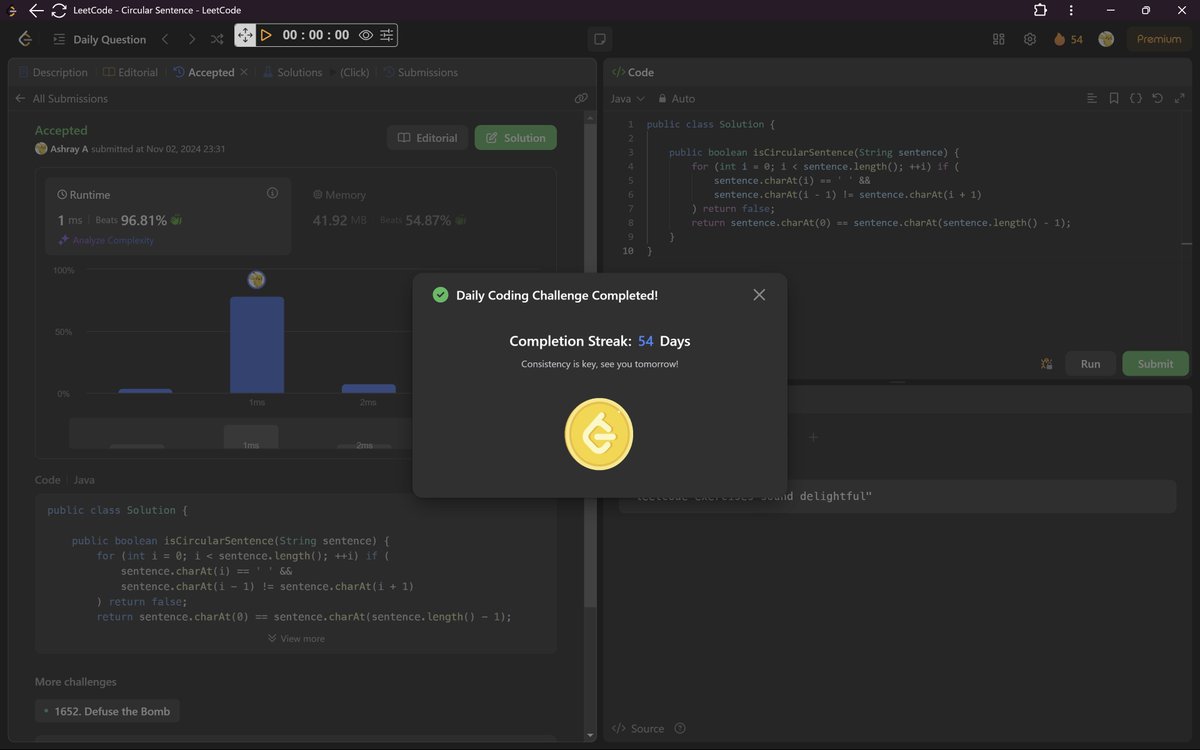Click the bookmark icon in editor toolbar
1200x750 pixels.
click(x=1114, y=98)
